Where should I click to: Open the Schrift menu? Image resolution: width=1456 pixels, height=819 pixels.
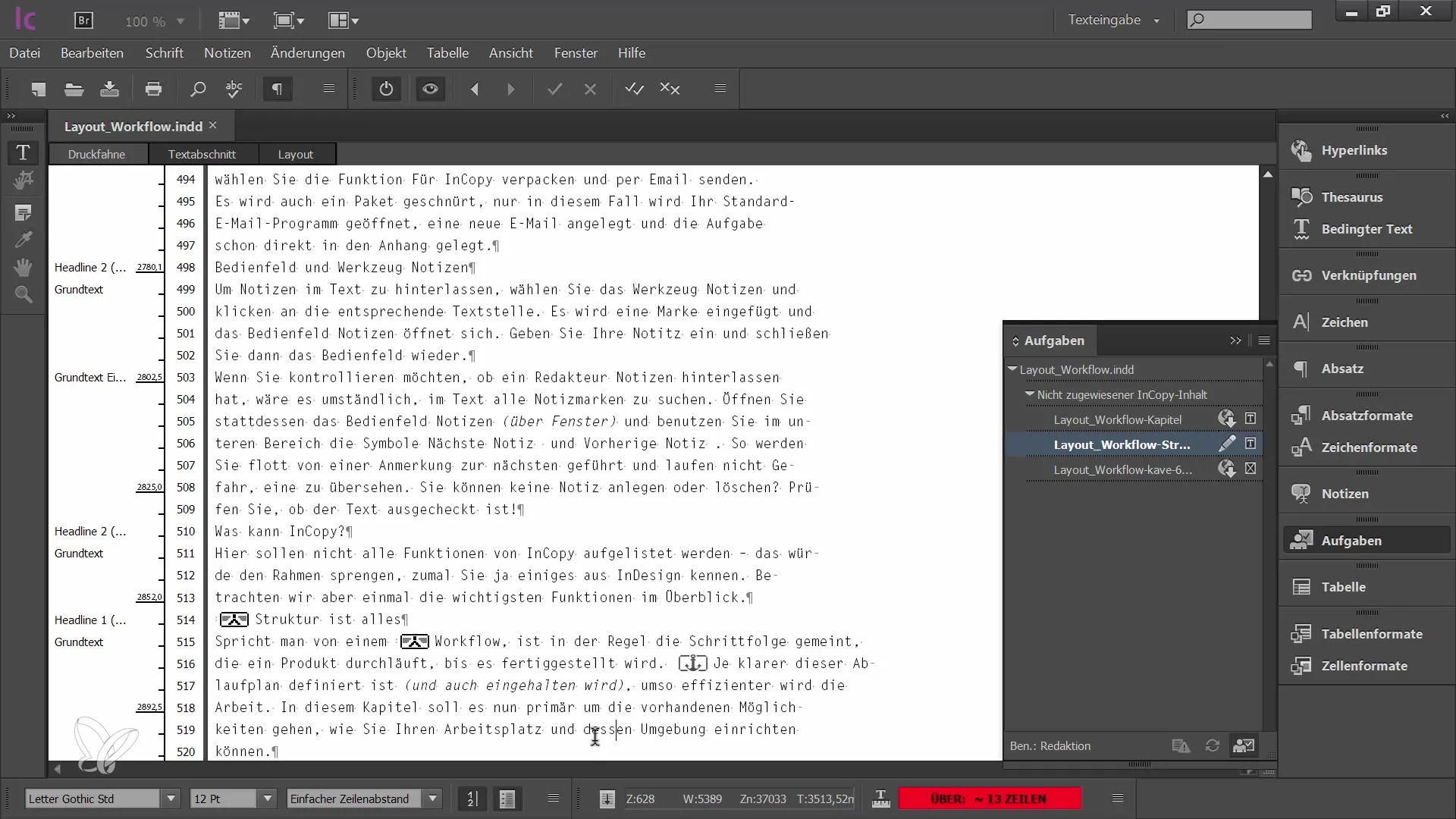[x=164, y=53]
